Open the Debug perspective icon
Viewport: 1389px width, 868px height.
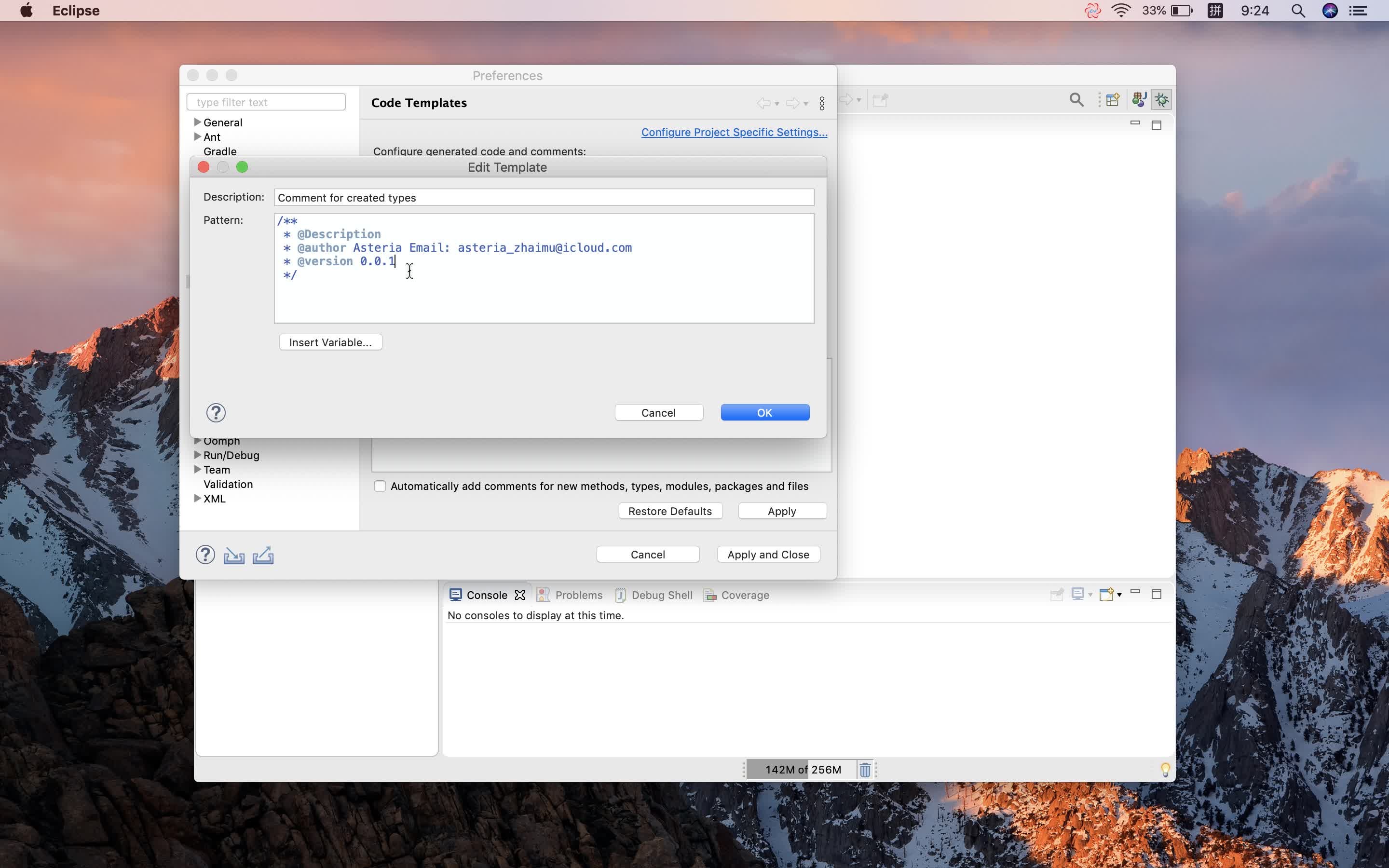tap(1162, 100)
